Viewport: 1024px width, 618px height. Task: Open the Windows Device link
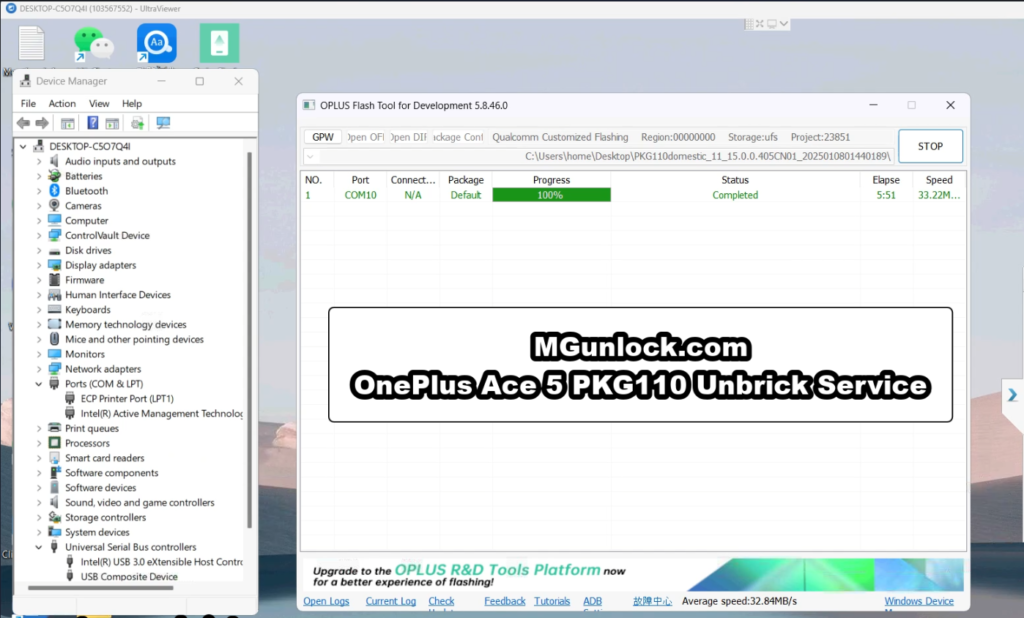pyautogui.click(x=919, y=601)
